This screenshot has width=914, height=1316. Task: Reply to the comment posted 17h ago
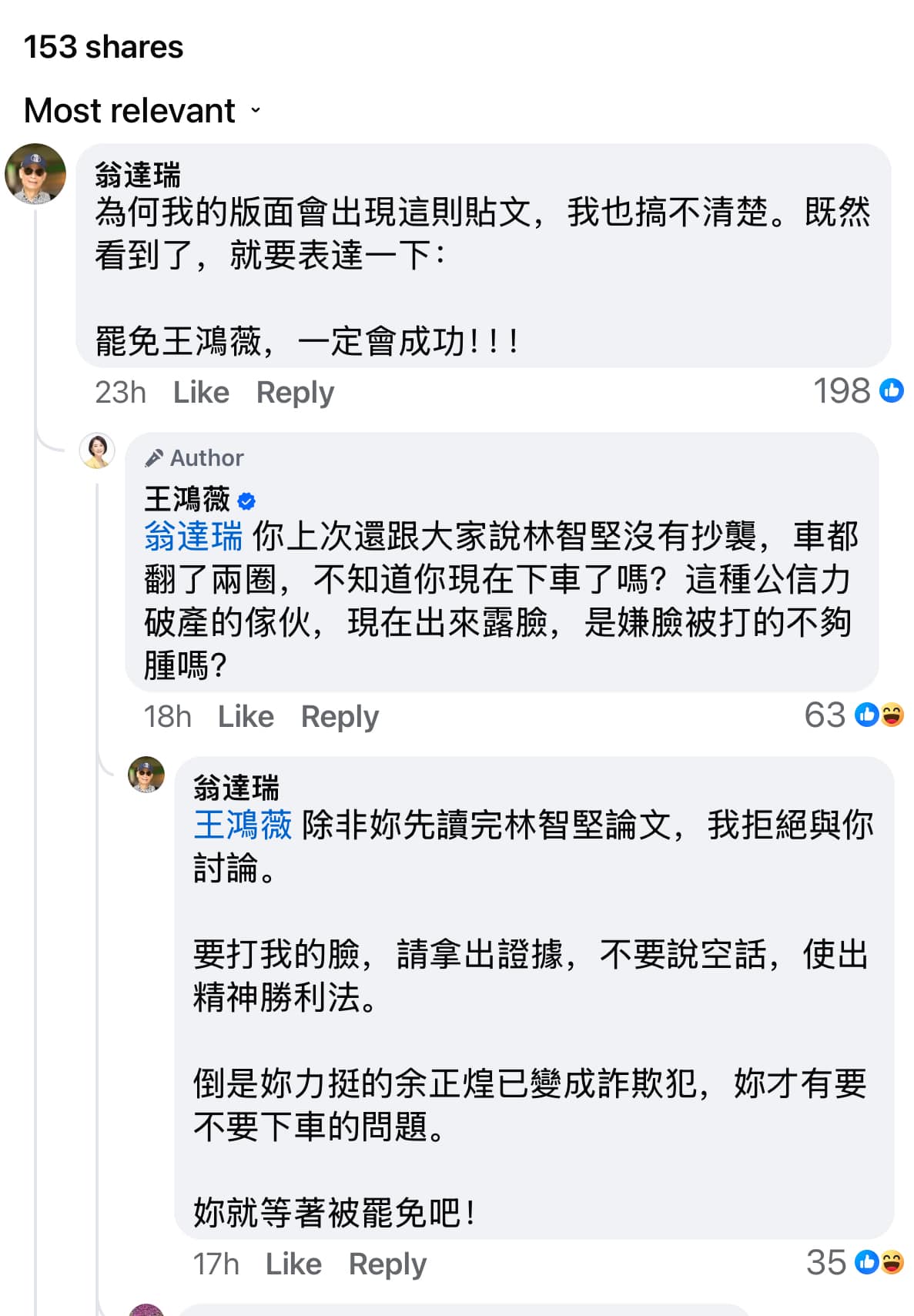pos(387,1264)
